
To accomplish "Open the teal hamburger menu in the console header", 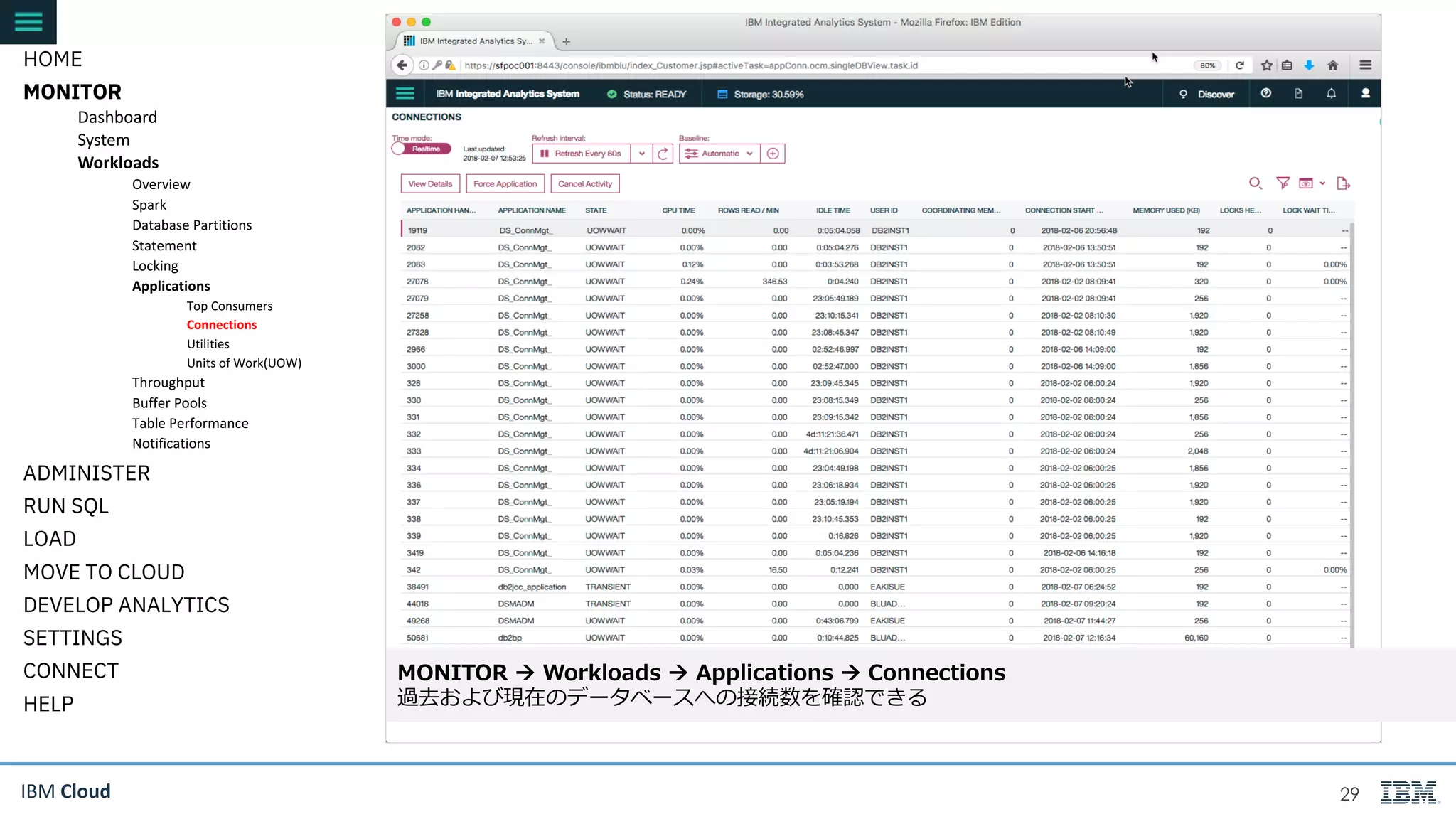I will 405,94.
